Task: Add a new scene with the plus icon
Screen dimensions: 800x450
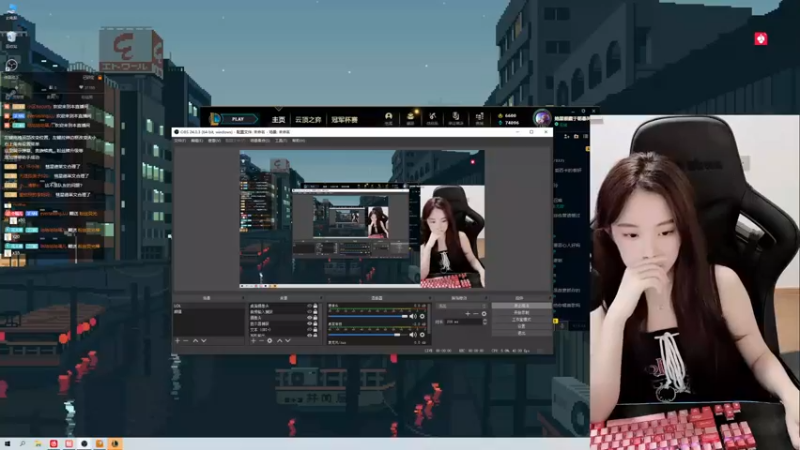Action: coord(178,340)
